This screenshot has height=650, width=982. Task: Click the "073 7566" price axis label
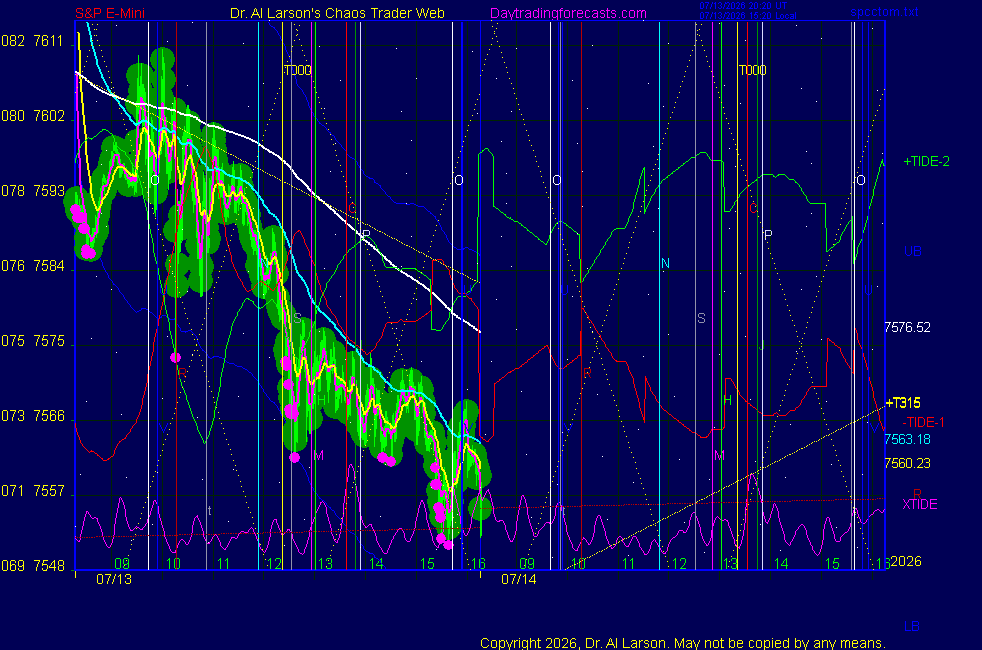point(33,416)
